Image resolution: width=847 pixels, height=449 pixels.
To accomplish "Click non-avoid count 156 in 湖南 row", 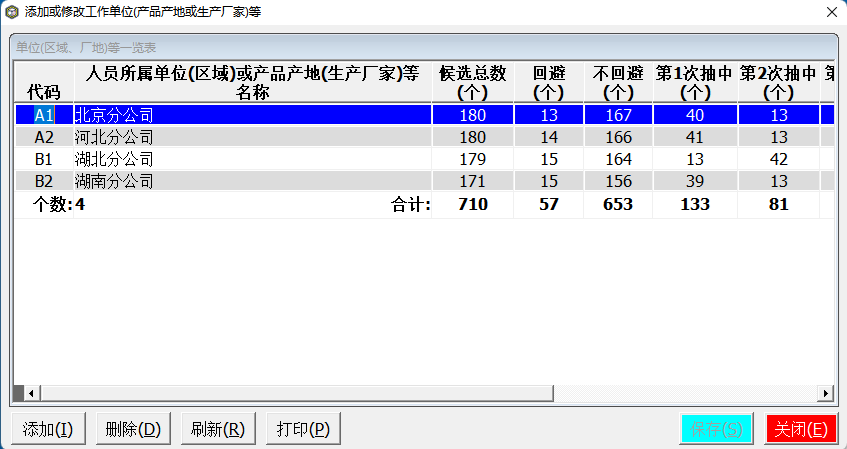I will coord(619,181).
